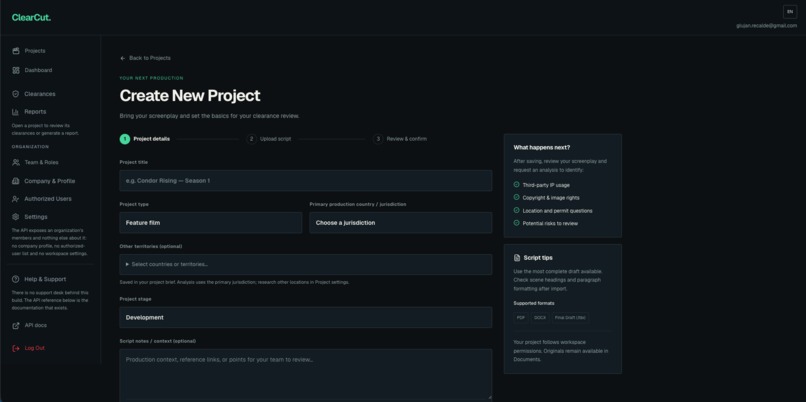
Task: Click the Help & Support question icon
Action: coord(16,279)
